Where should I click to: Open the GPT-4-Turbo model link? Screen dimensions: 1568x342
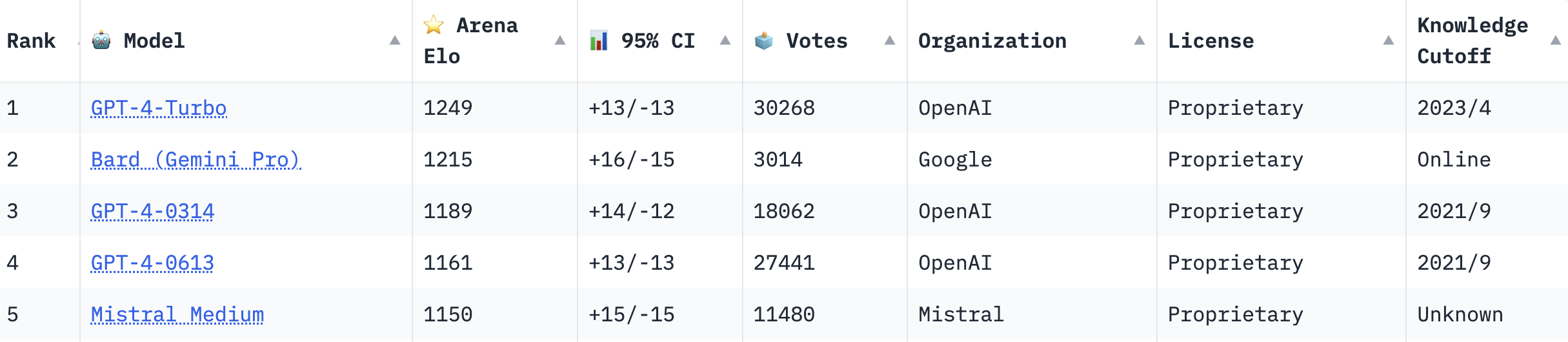coord(159,108)
